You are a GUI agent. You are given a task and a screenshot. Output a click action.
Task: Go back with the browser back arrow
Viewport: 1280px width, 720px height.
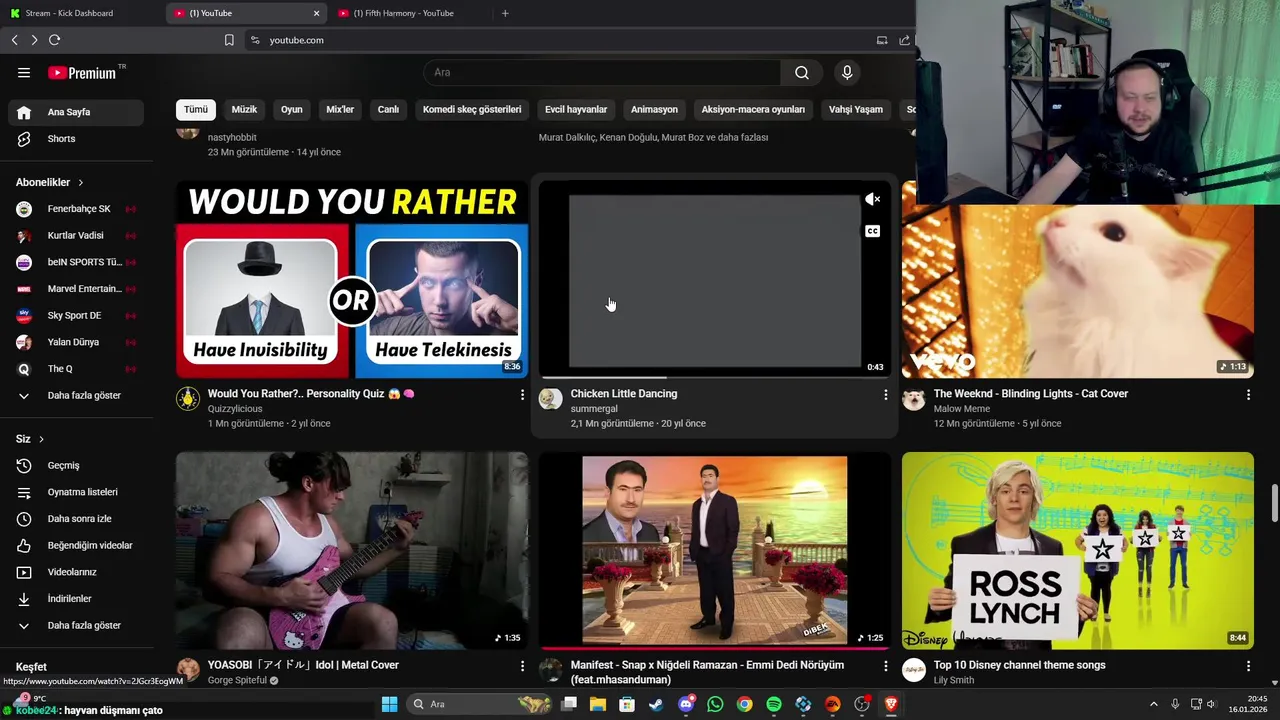pyautogui.click(x=15, y=40)
